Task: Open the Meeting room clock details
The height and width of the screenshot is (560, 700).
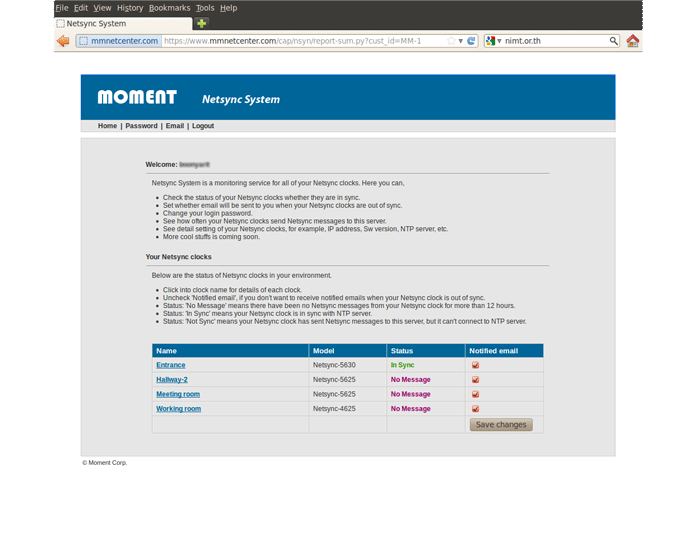Action: (x=178, y=394)
